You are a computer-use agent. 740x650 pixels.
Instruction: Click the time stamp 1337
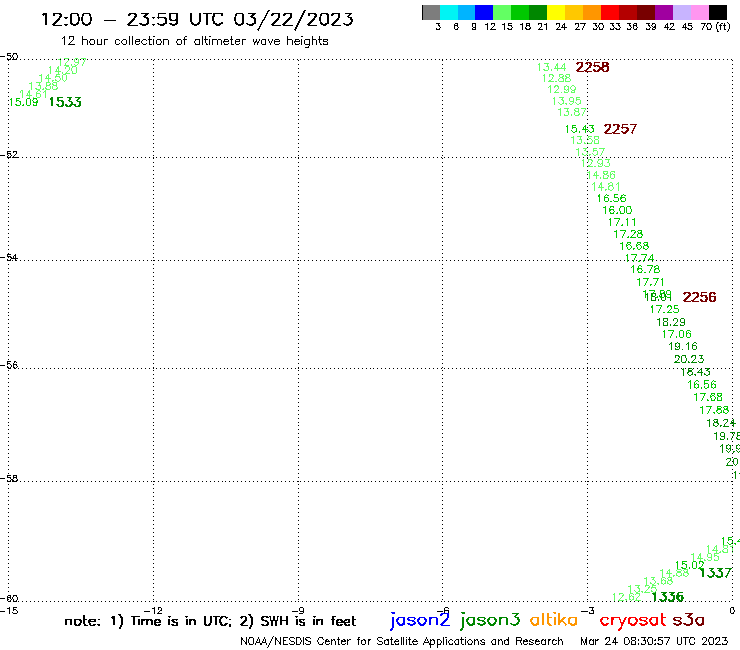point(715,573)
